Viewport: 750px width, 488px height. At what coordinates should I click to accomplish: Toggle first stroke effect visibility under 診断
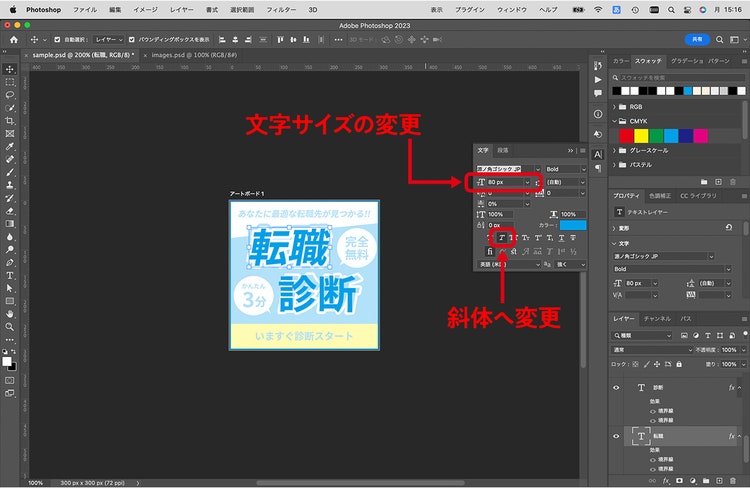(x=653, y=411)
